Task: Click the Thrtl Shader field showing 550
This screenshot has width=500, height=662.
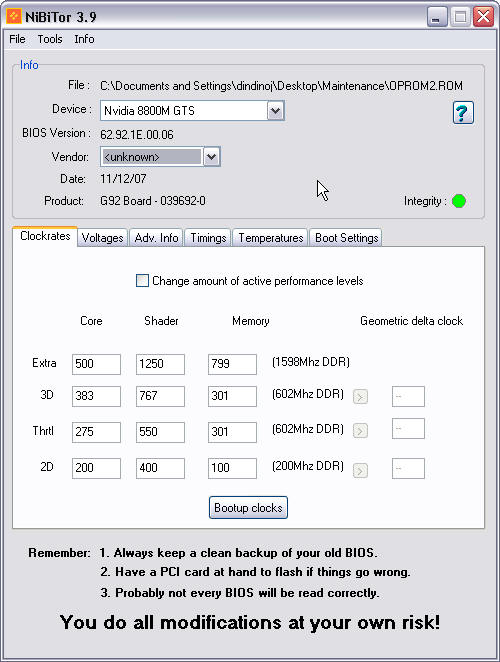Action: (x=160, y=432)
